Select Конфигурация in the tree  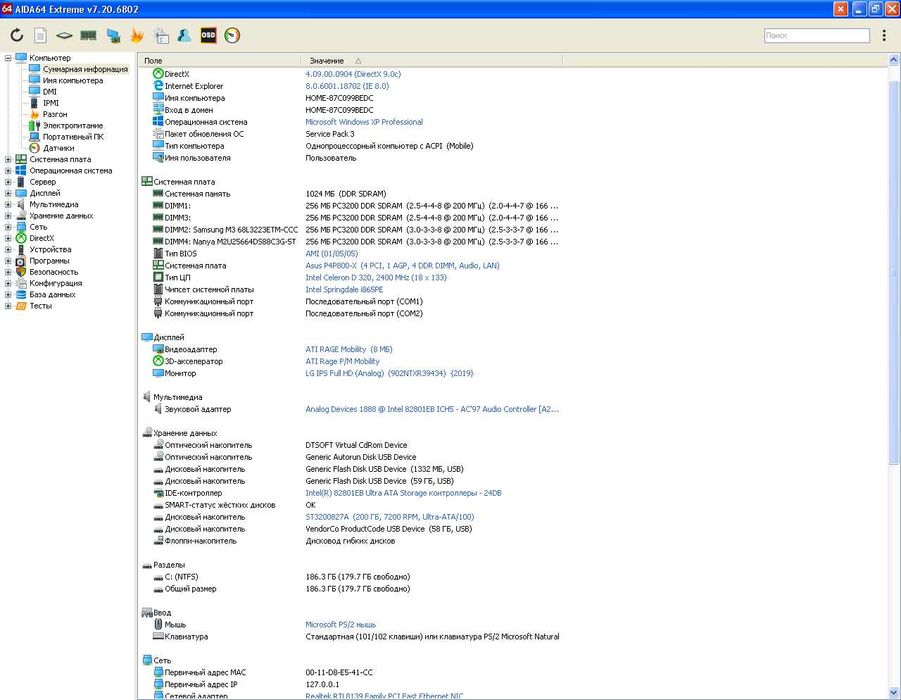(x=56, y=283)
